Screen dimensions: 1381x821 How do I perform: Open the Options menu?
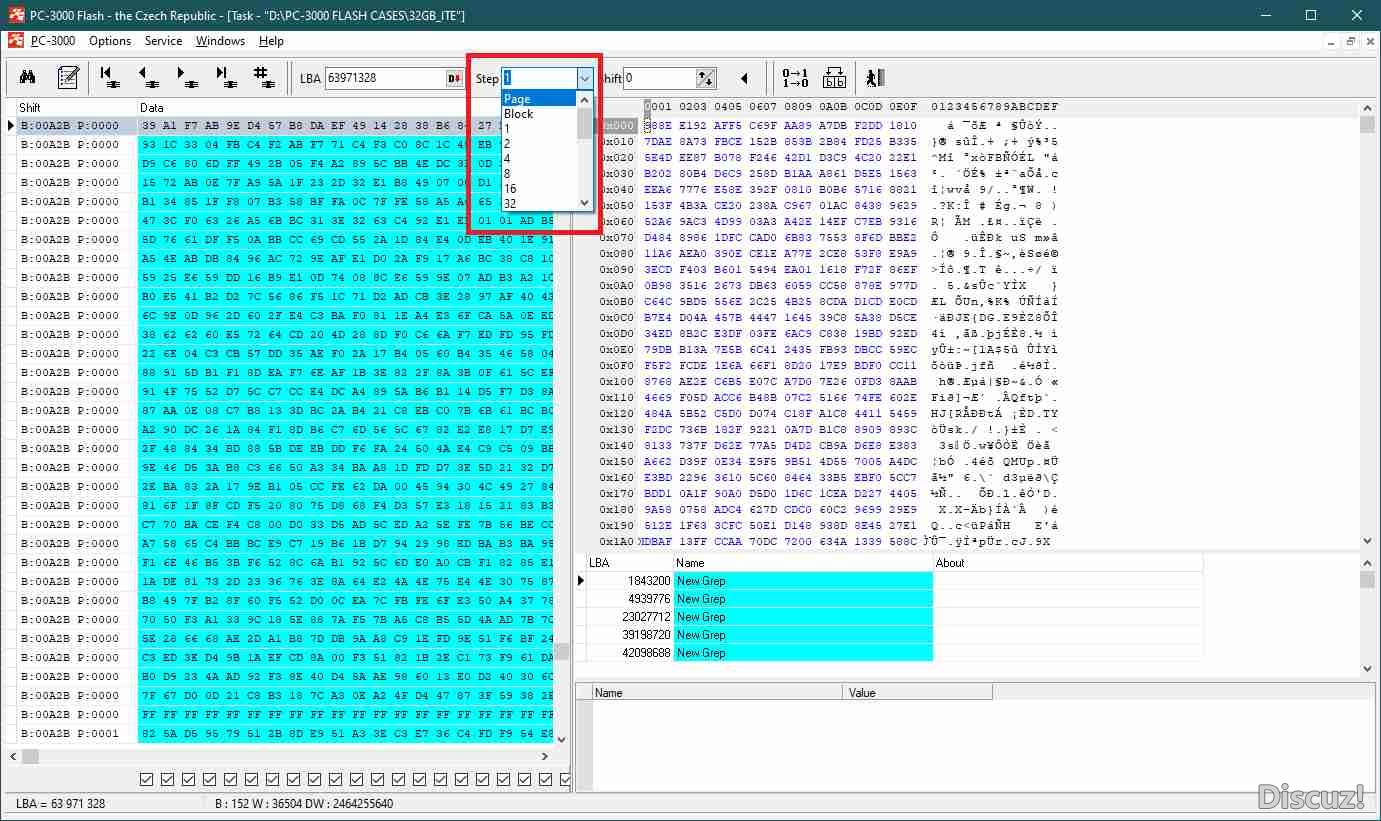[110, 41]
